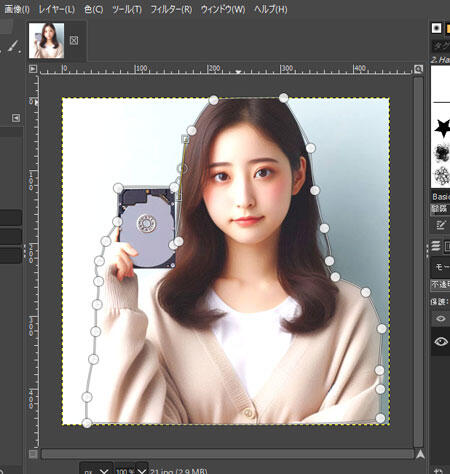Screen dimensions: 450x474
Task: Expand the pixel unit dropdown in status bar
Action: click(x=96, y=469)
